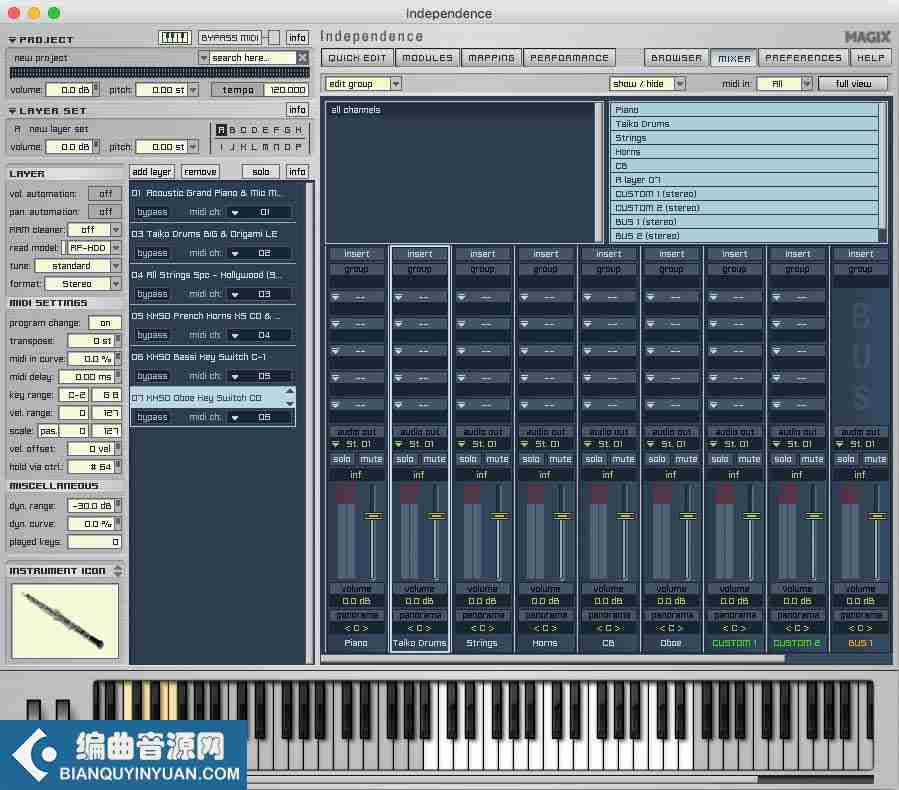Open midi channel arrow for Acoustic Grand Piano layer

coord(235,213)
